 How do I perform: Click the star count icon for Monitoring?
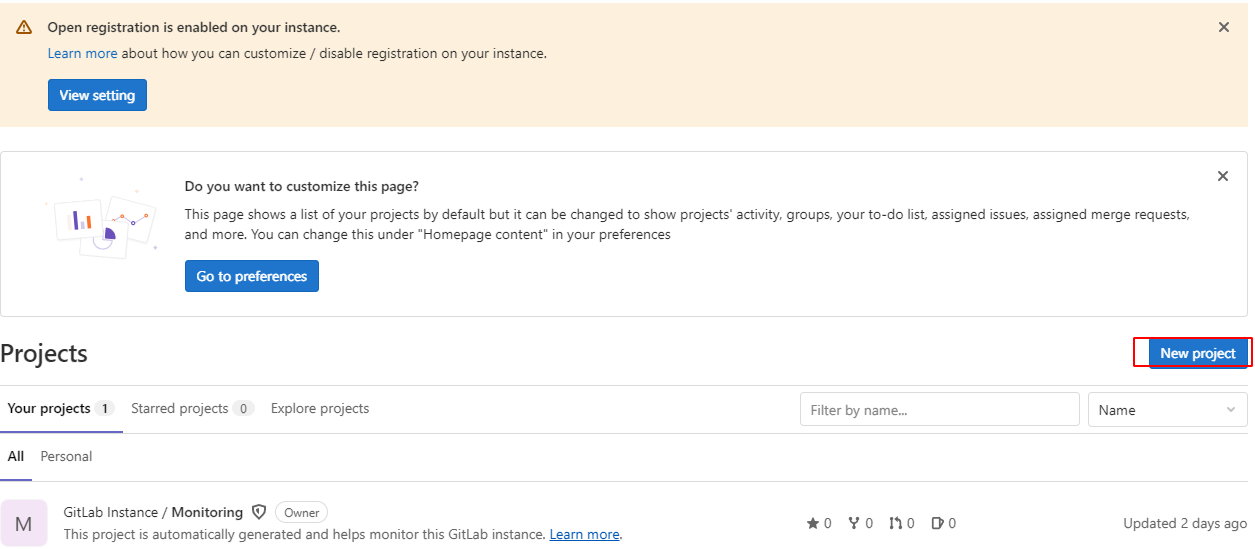(x=813, y=523)
